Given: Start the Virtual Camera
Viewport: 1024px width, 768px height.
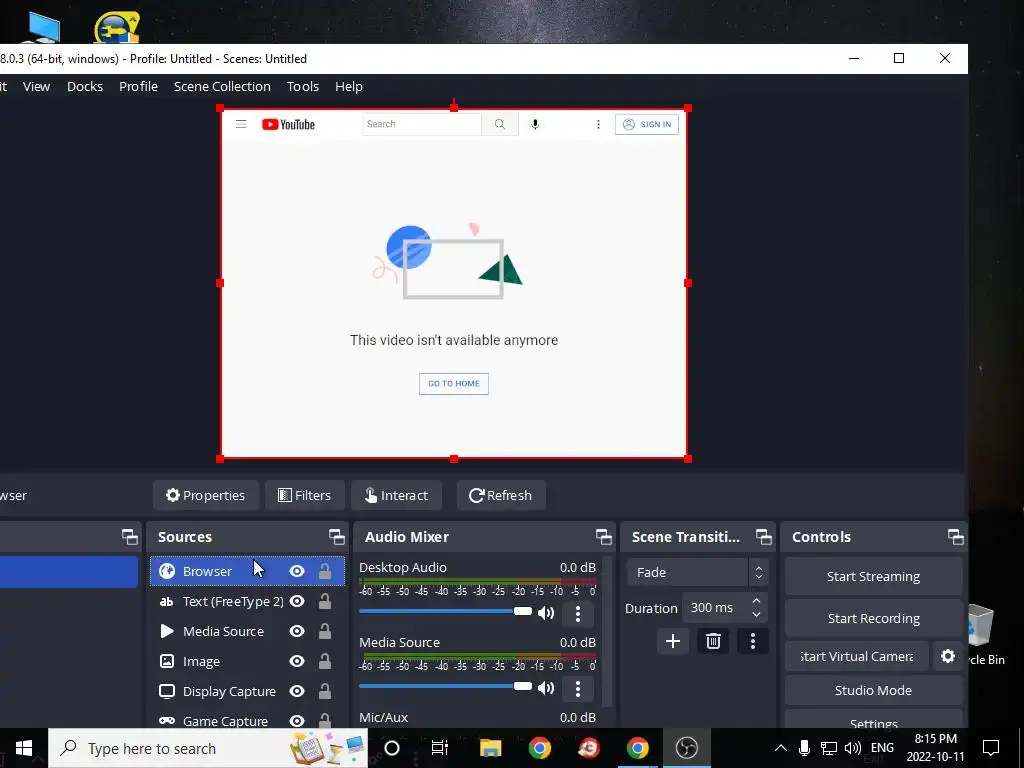Looking at the screenshot, I should tap(857, 656).
